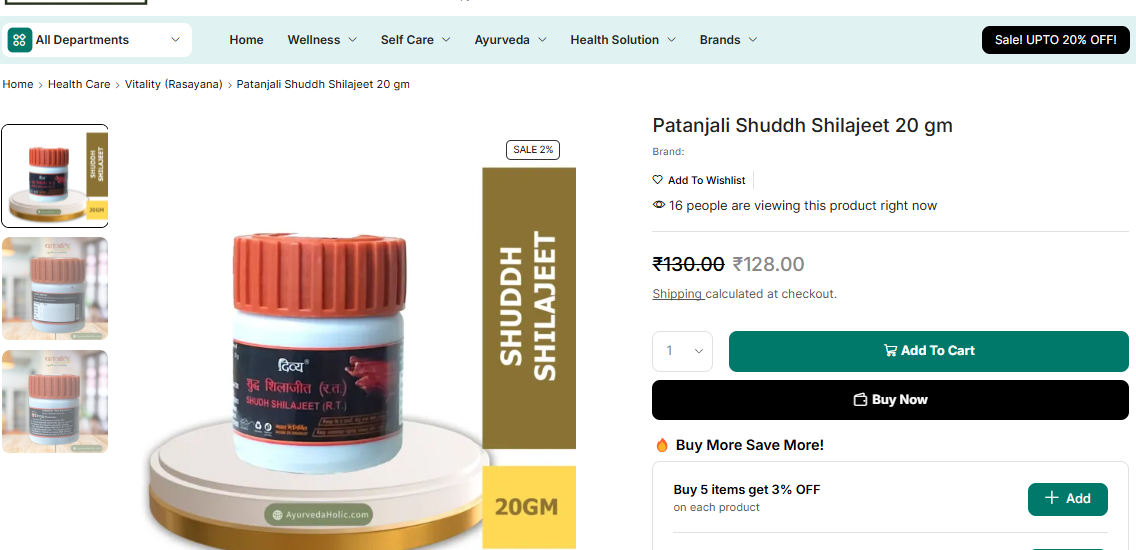Follow the Shipping policy link
1136x550 pixels.
tap(677, 293)
